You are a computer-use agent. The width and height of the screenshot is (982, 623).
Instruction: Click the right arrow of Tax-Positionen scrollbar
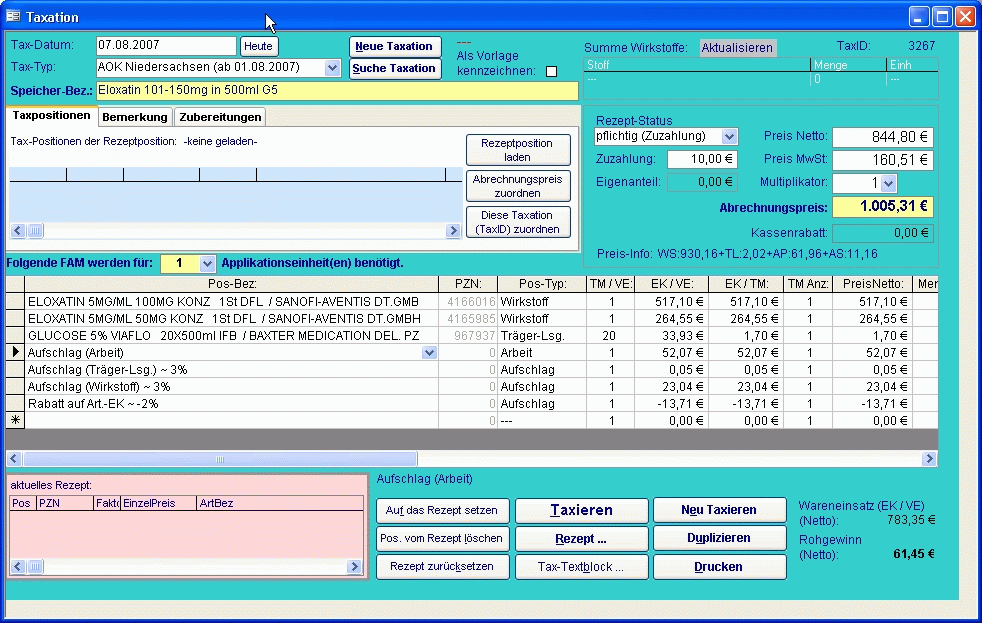pyautogui.click(x=453, y=230)
